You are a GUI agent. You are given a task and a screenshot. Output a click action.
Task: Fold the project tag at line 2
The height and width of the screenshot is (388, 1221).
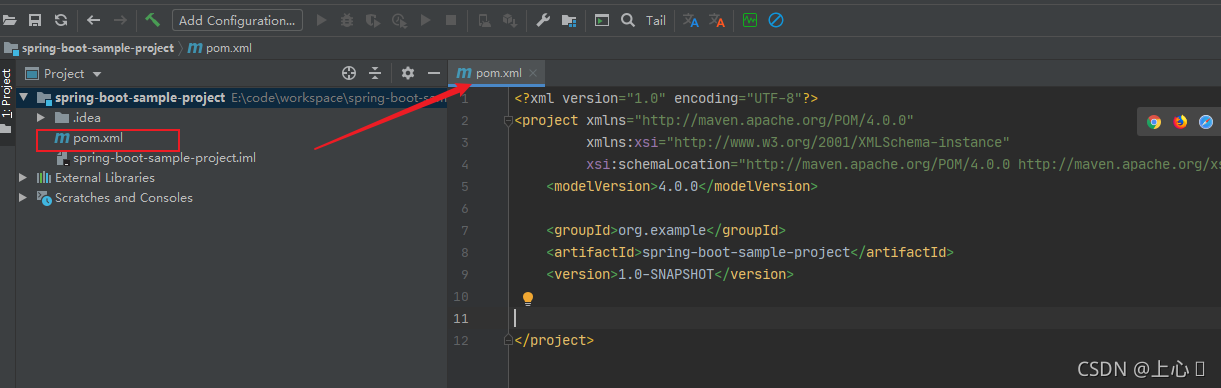coord(507,121)
